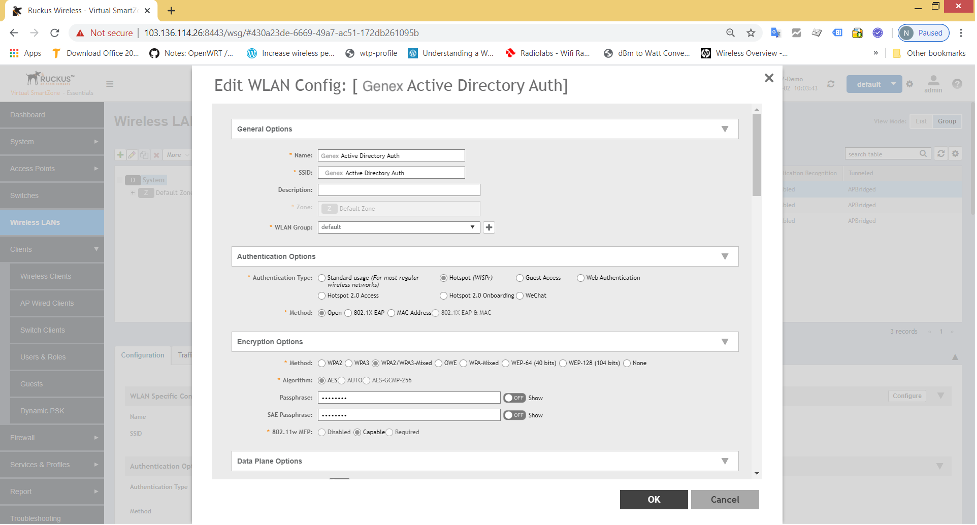Collapse the Data Plane Options section
Screen dimensions: 977x525
[x=725, y=461]
